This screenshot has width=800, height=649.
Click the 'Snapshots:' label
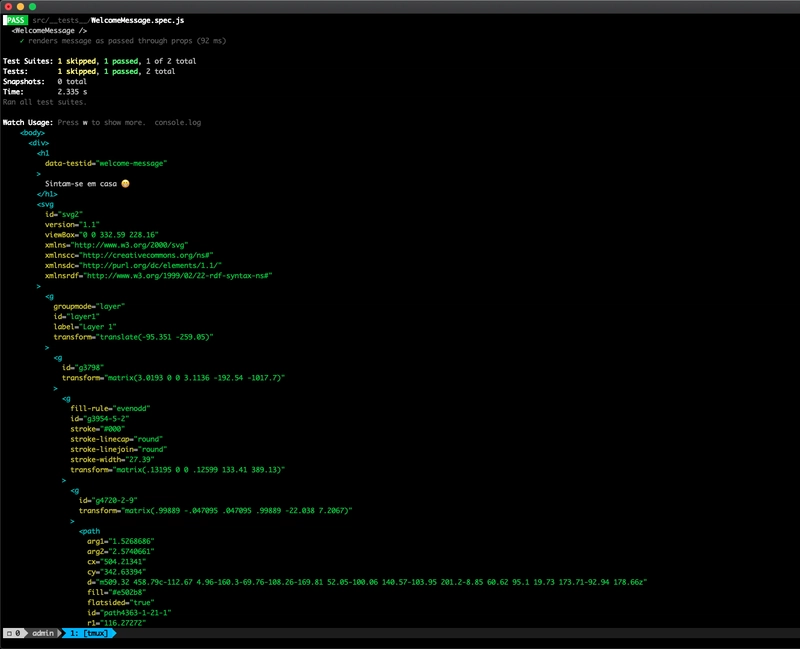(23, 82)
